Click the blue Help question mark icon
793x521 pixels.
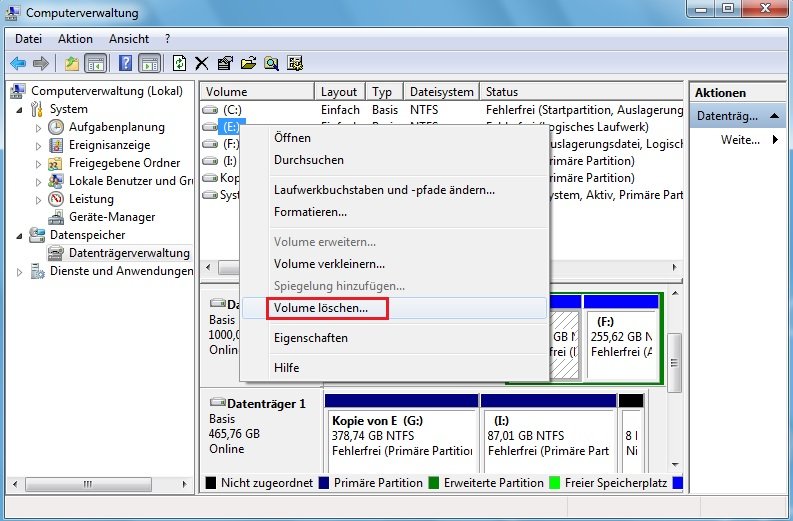click(x=125, y=63)
